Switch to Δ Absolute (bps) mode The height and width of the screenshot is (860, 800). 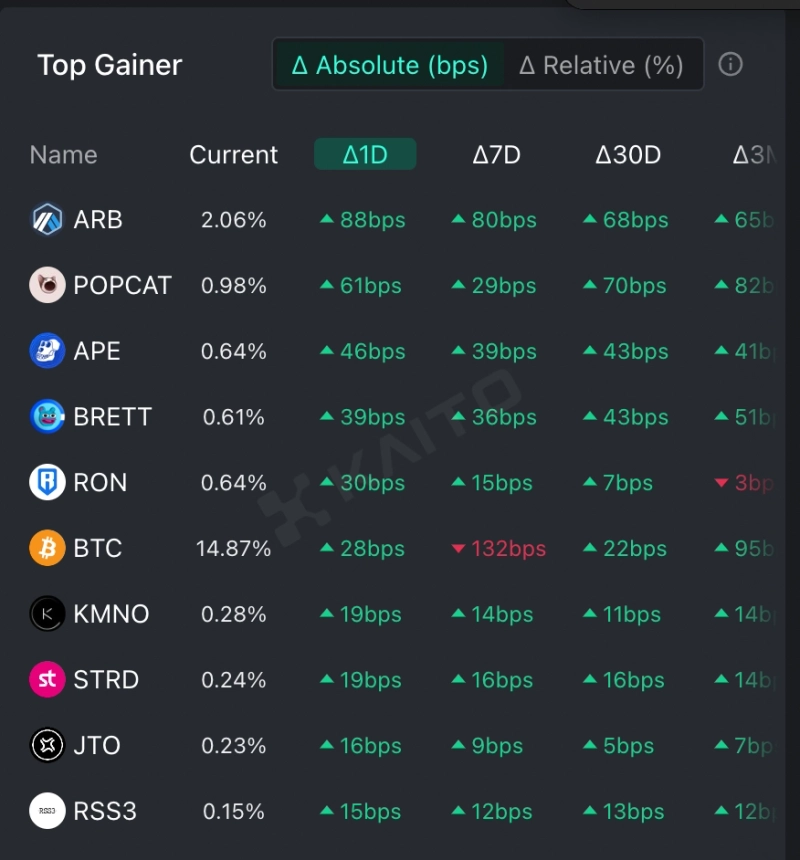point(390,66)
